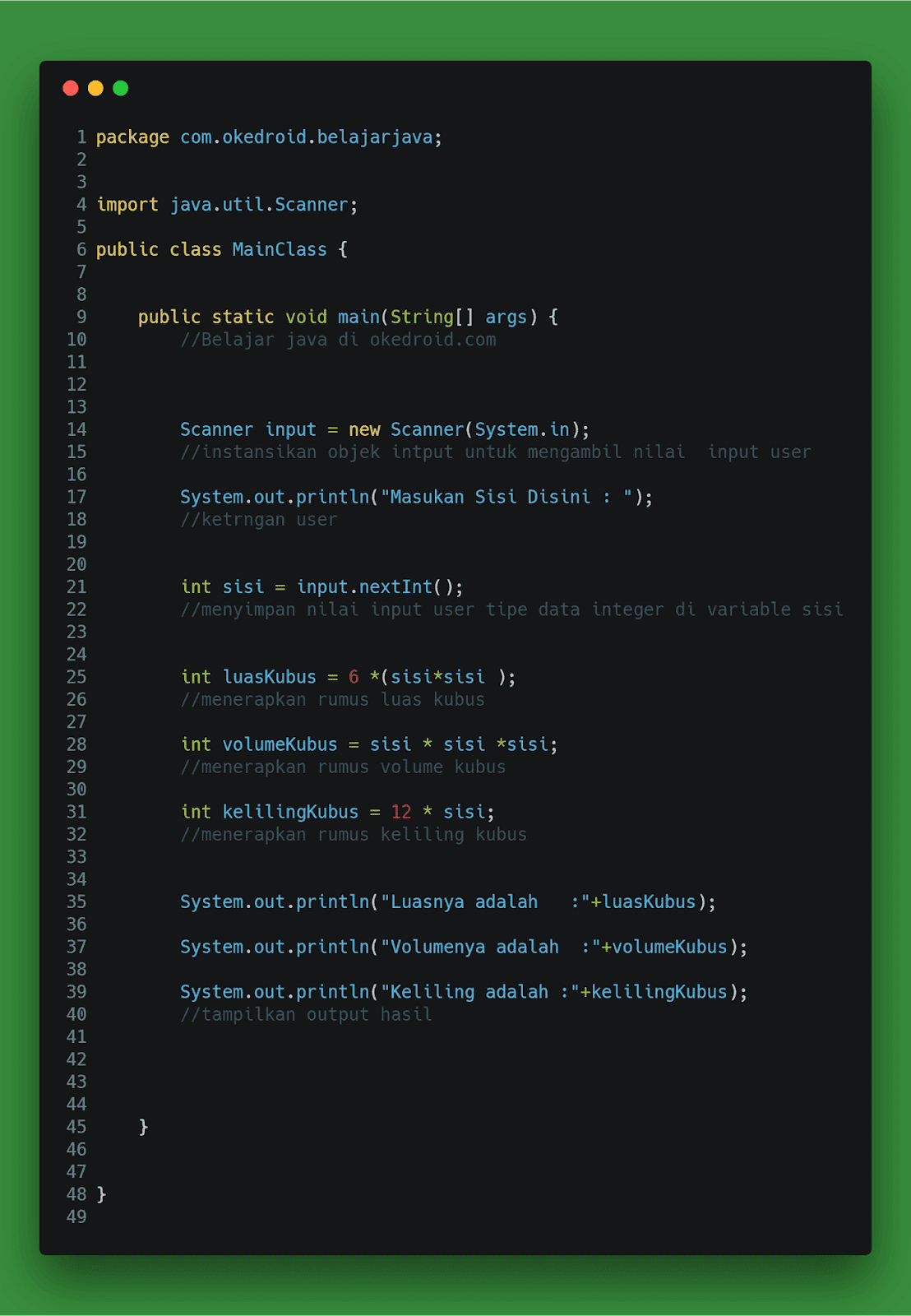Click the red close dot

click(x=71, y=88)
